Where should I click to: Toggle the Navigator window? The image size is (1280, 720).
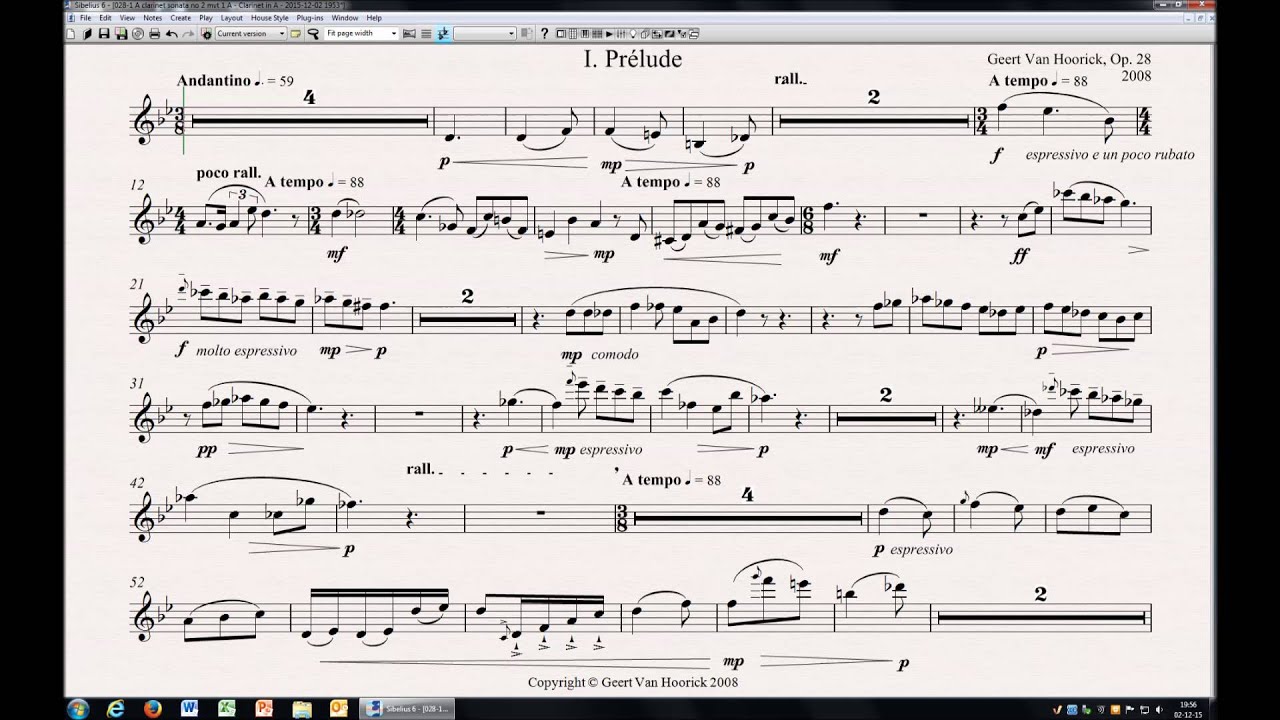click(561, 33)
